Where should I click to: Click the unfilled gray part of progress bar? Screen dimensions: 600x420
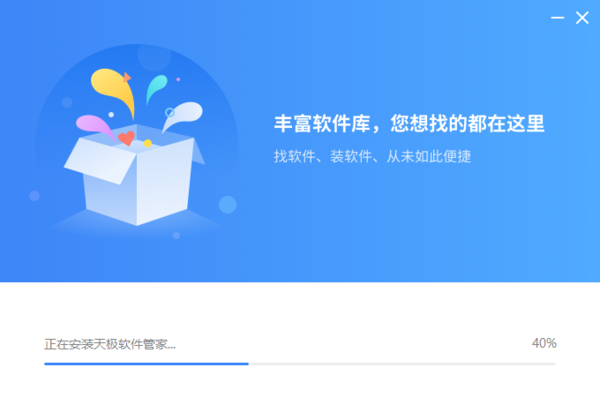pyautogui.click(x=402, y=364)
